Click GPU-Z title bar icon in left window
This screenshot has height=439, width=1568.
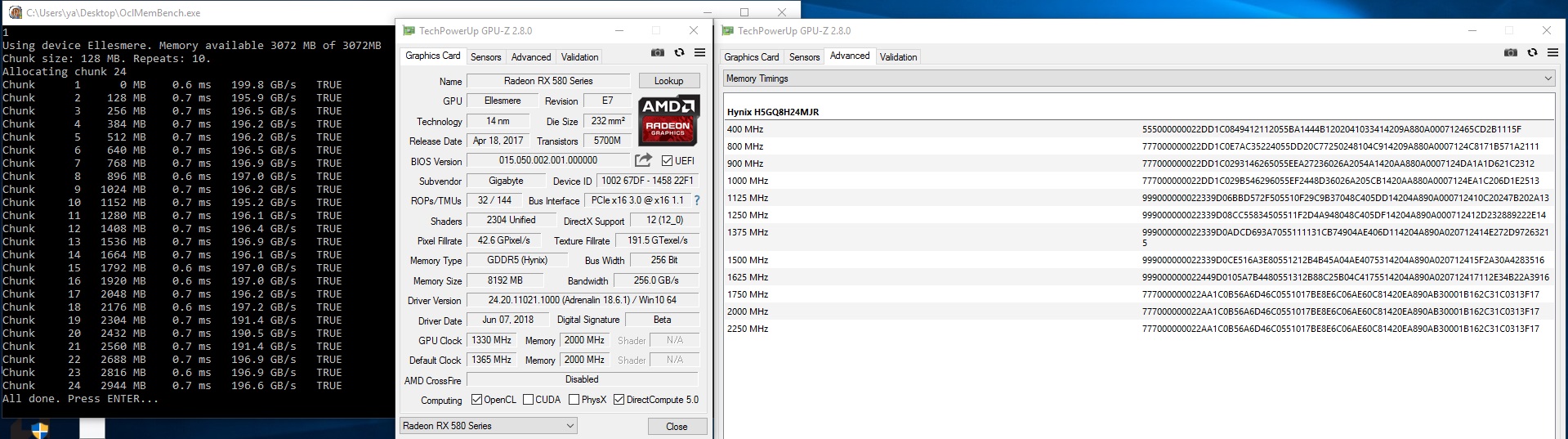[x=409, y=31]
